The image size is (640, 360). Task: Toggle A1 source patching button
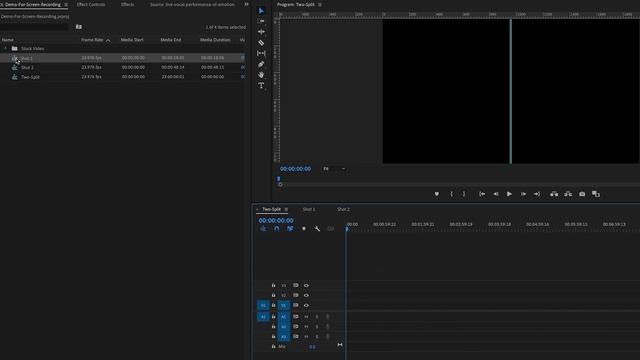[x=263, y=316]
